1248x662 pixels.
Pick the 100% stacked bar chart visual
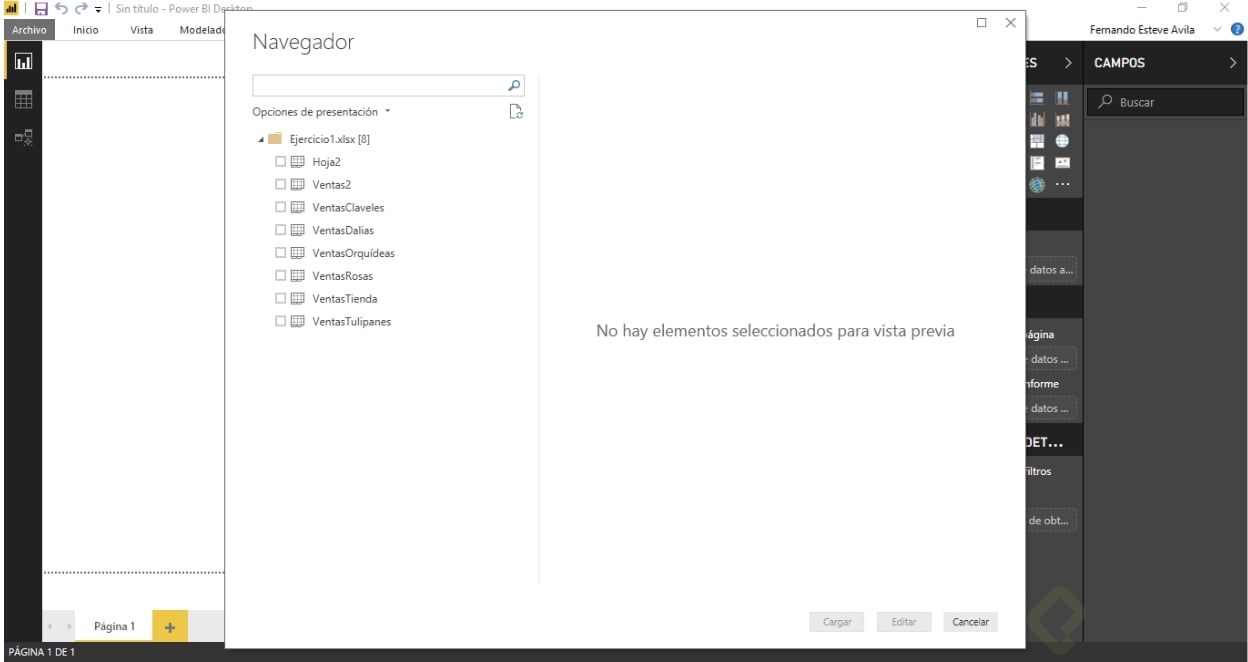click(1037, 98)
